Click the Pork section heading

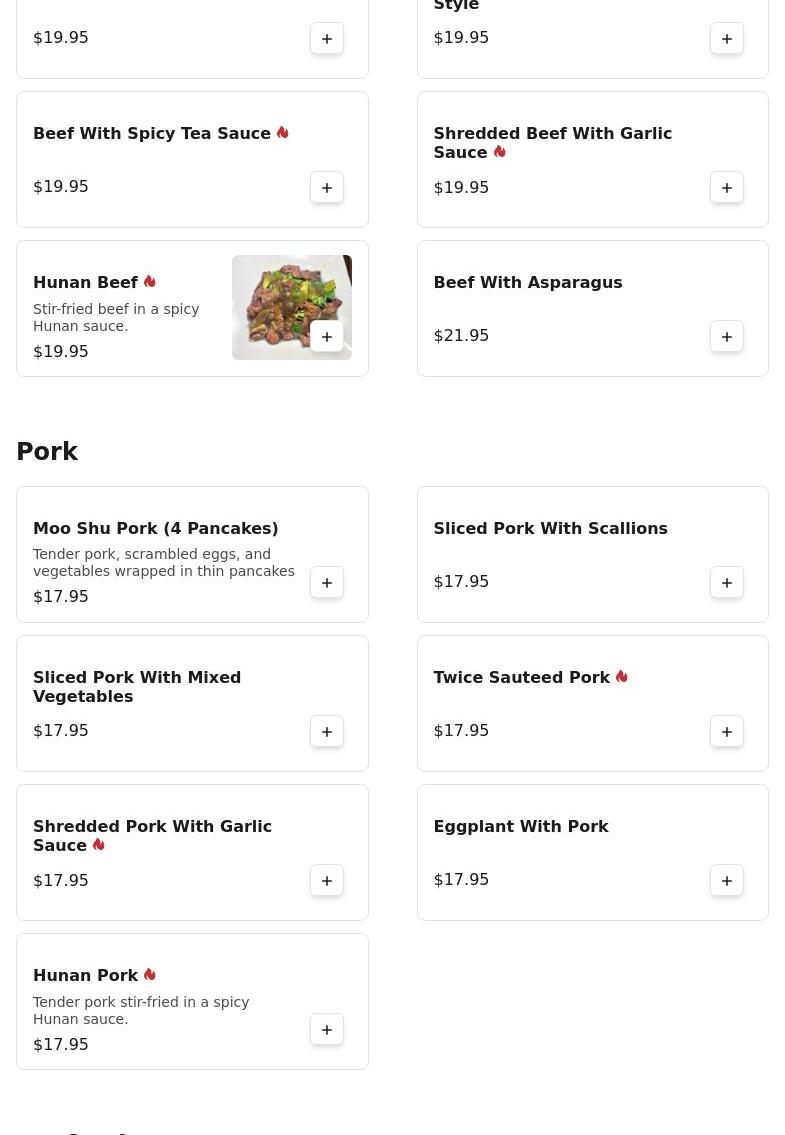point(47,452)
